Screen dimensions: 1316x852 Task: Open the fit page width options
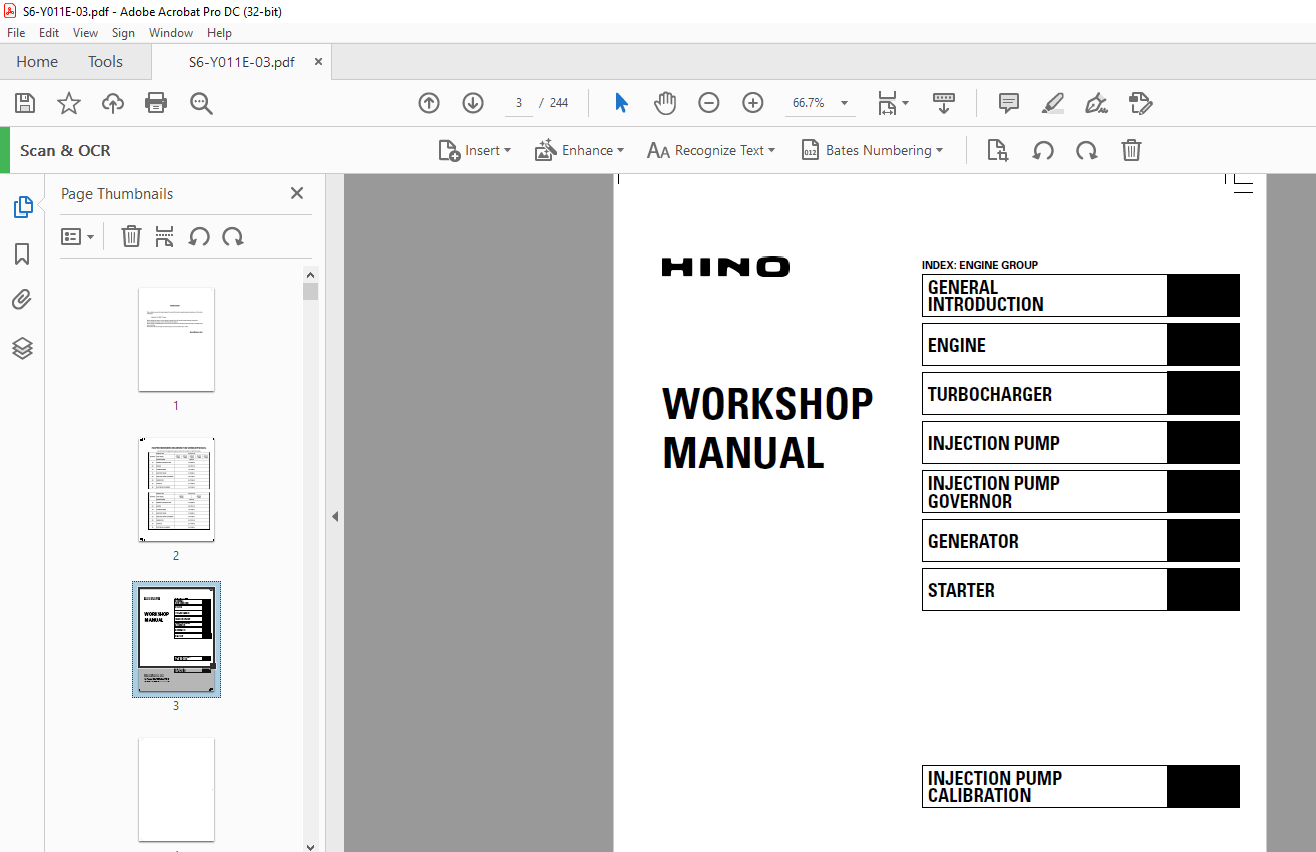892,103
